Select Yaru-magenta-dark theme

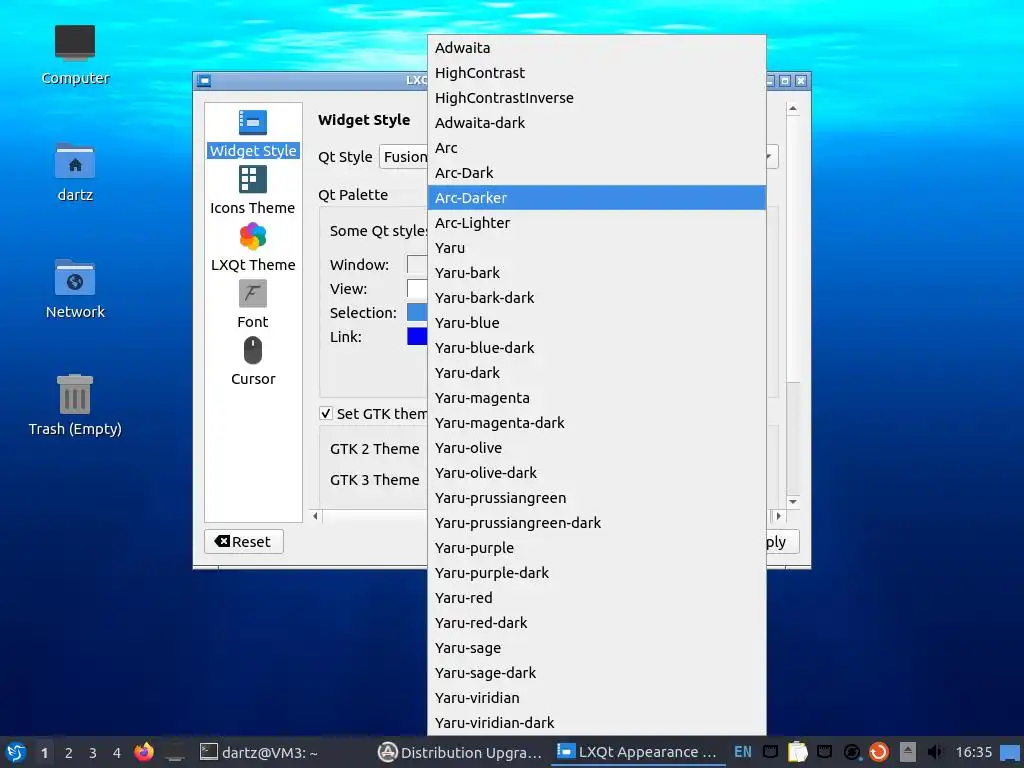pos(596,423)
